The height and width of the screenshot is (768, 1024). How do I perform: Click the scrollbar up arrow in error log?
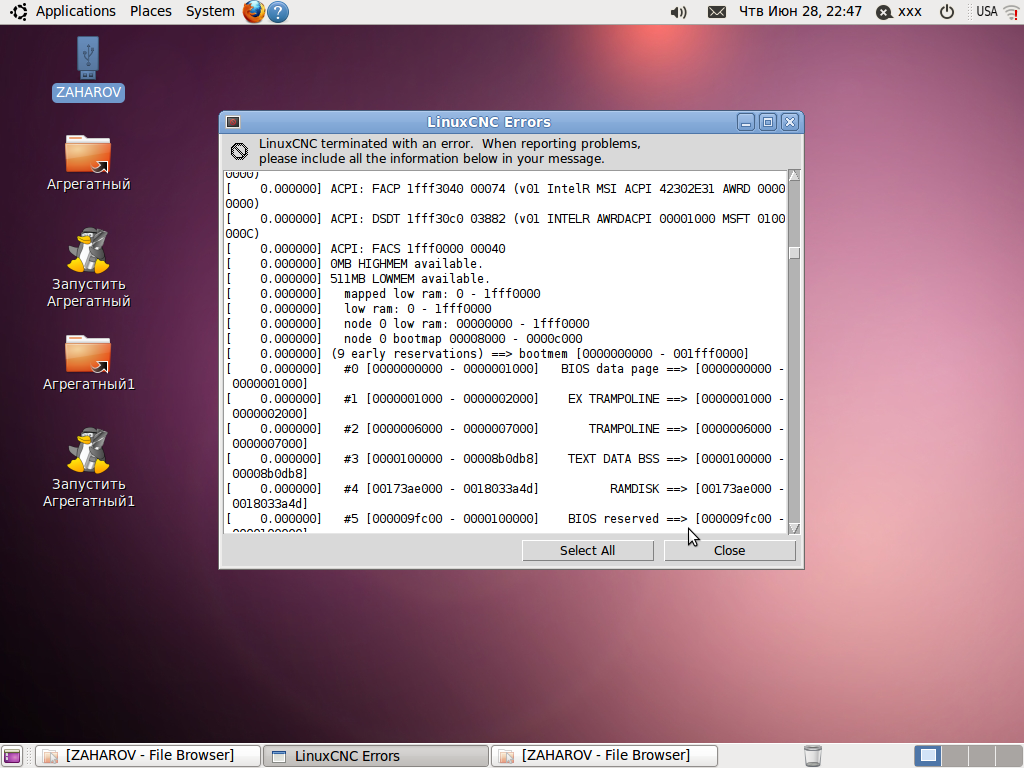794,175
